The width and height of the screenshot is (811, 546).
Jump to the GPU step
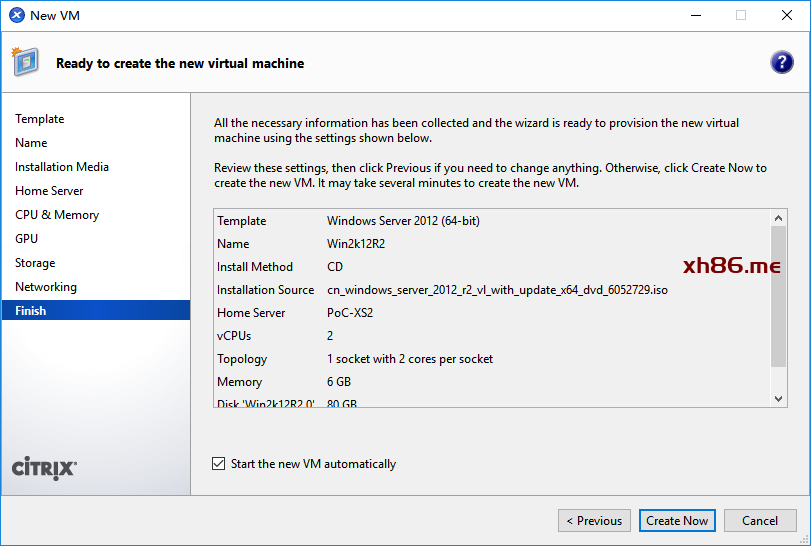pos(27,239)
